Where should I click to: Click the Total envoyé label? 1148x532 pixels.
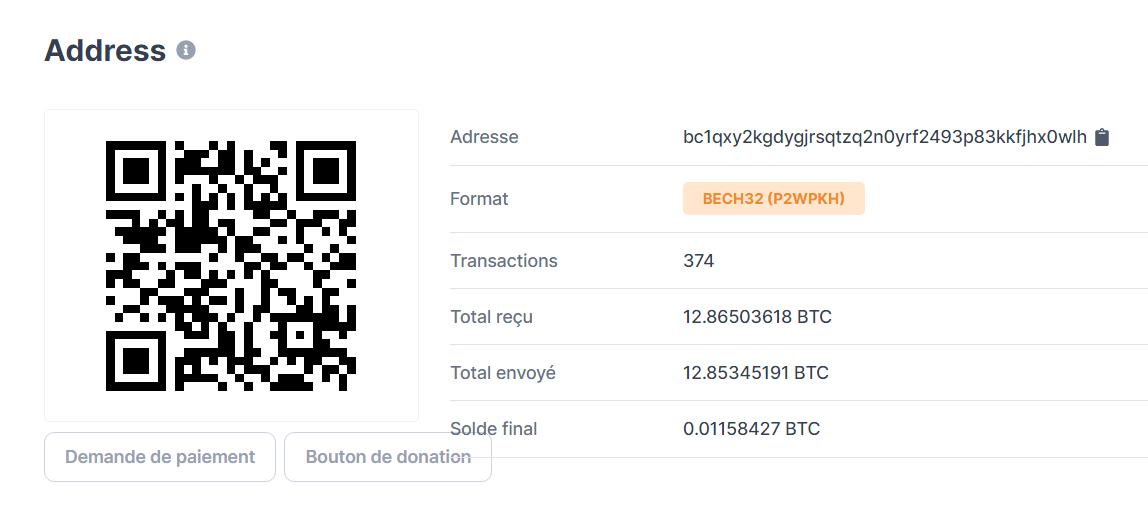pos(503,373)
